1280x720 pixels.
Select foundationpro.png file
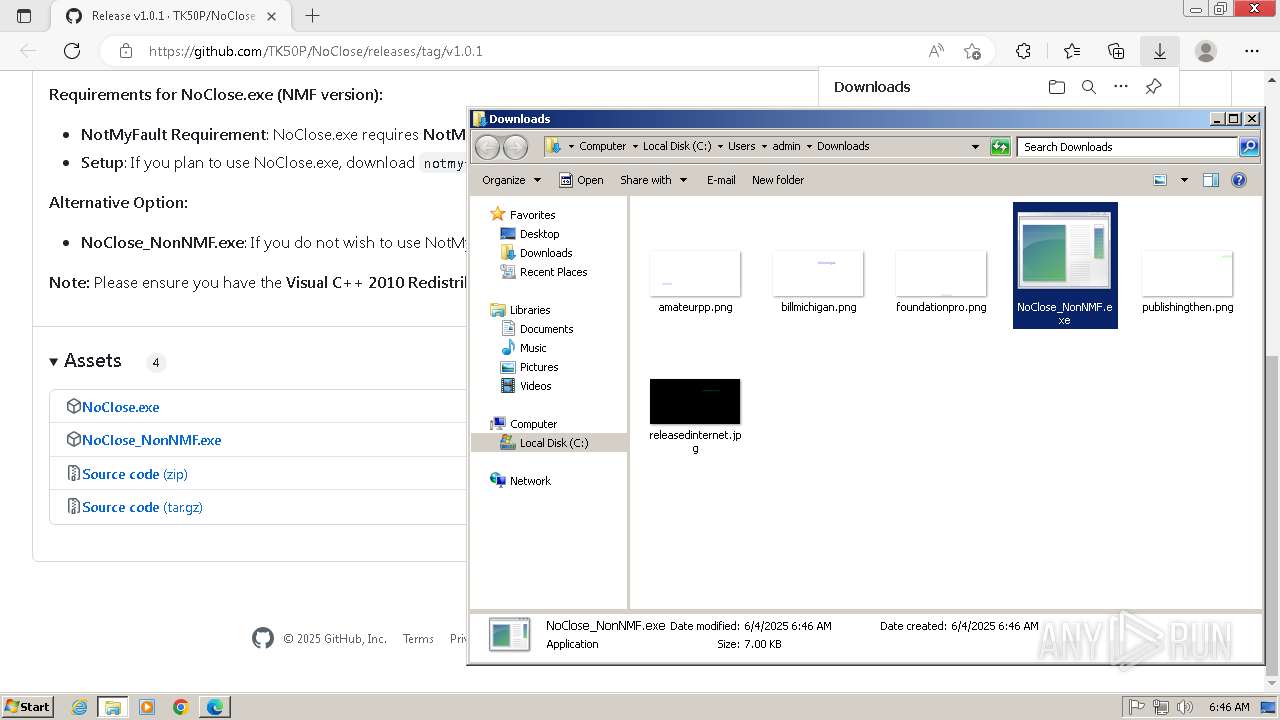(x=941, y=283)
